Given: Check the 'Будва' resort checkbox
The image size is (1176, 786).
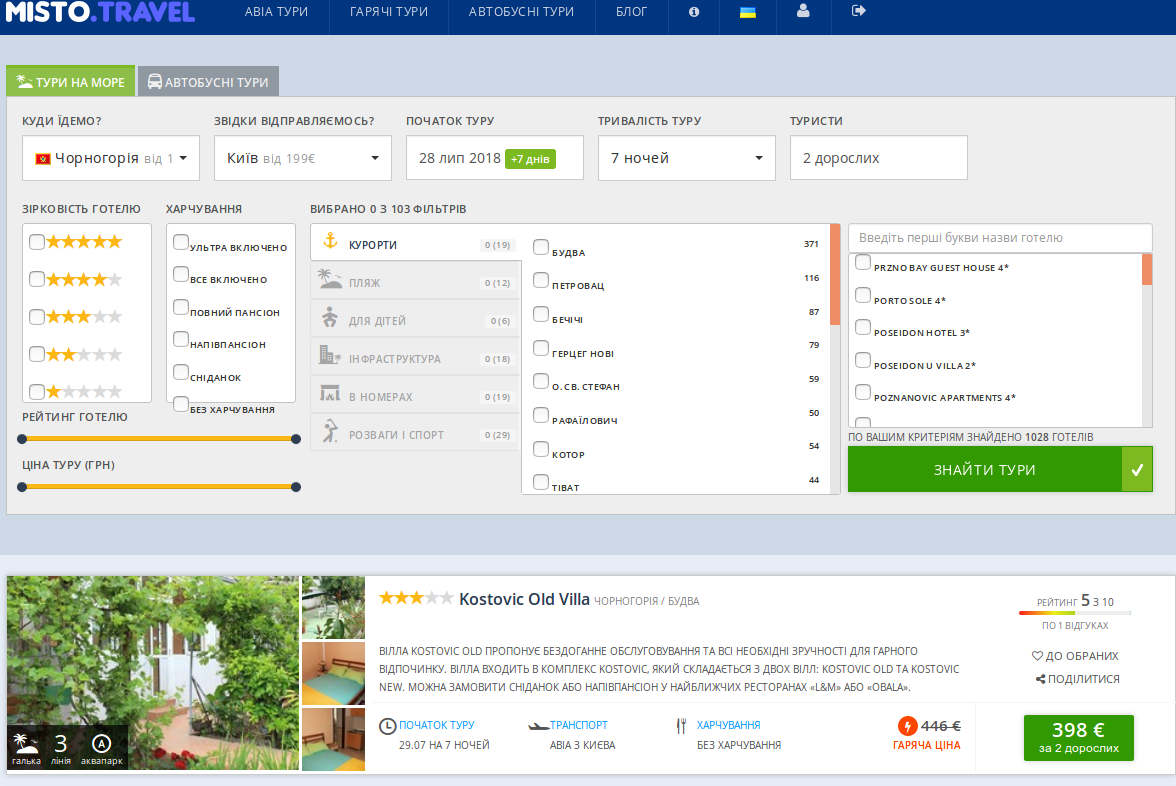Looking at the screenshot, I should (541, 247).
